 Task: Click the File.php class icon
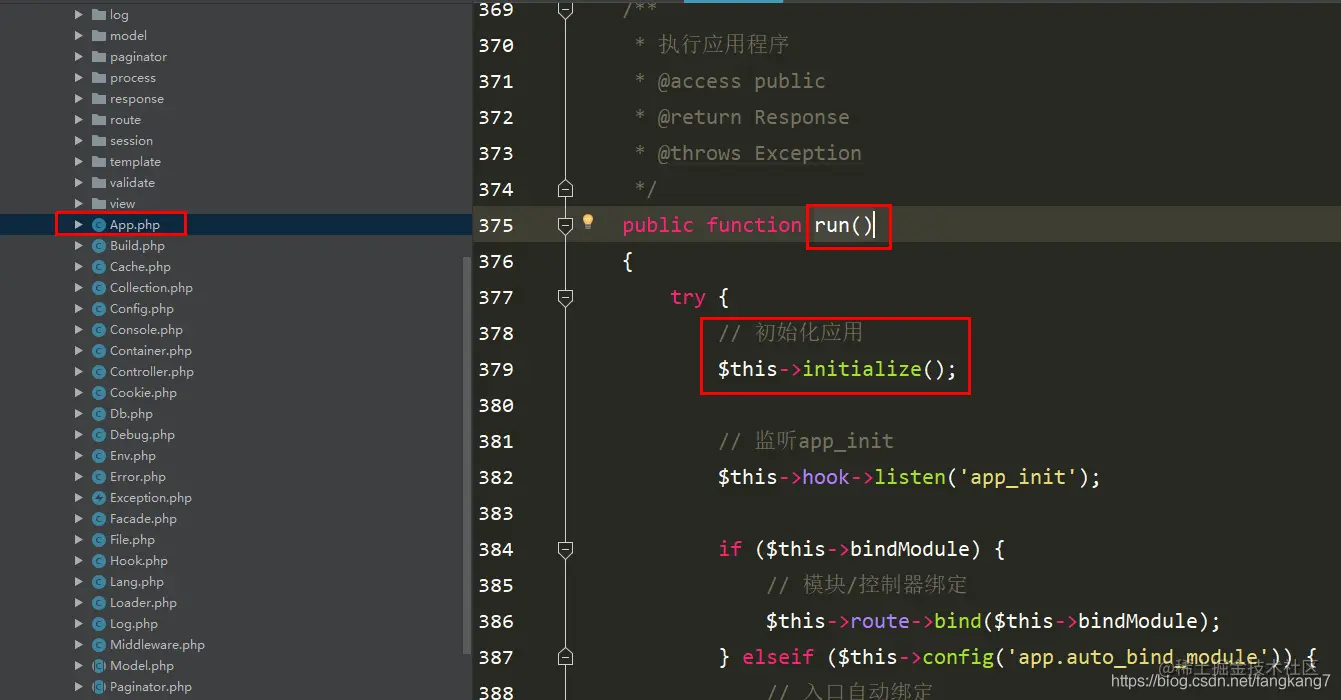[99, 540]
